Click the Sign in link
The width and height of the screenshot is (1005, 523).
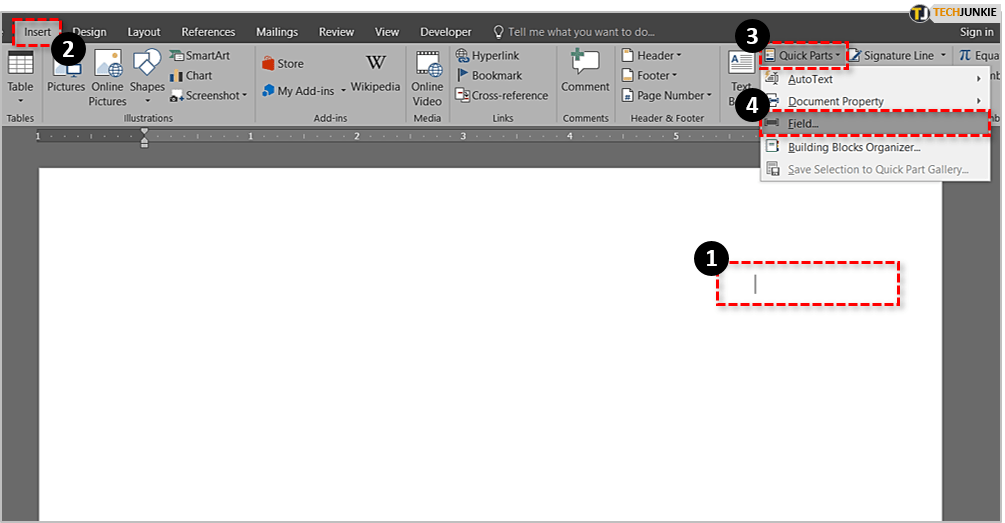(x=976, y=32)
